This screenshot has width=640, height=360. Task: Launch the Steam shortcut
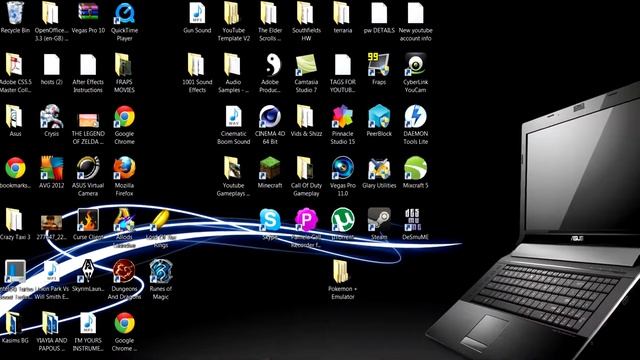tap(379, 220)
